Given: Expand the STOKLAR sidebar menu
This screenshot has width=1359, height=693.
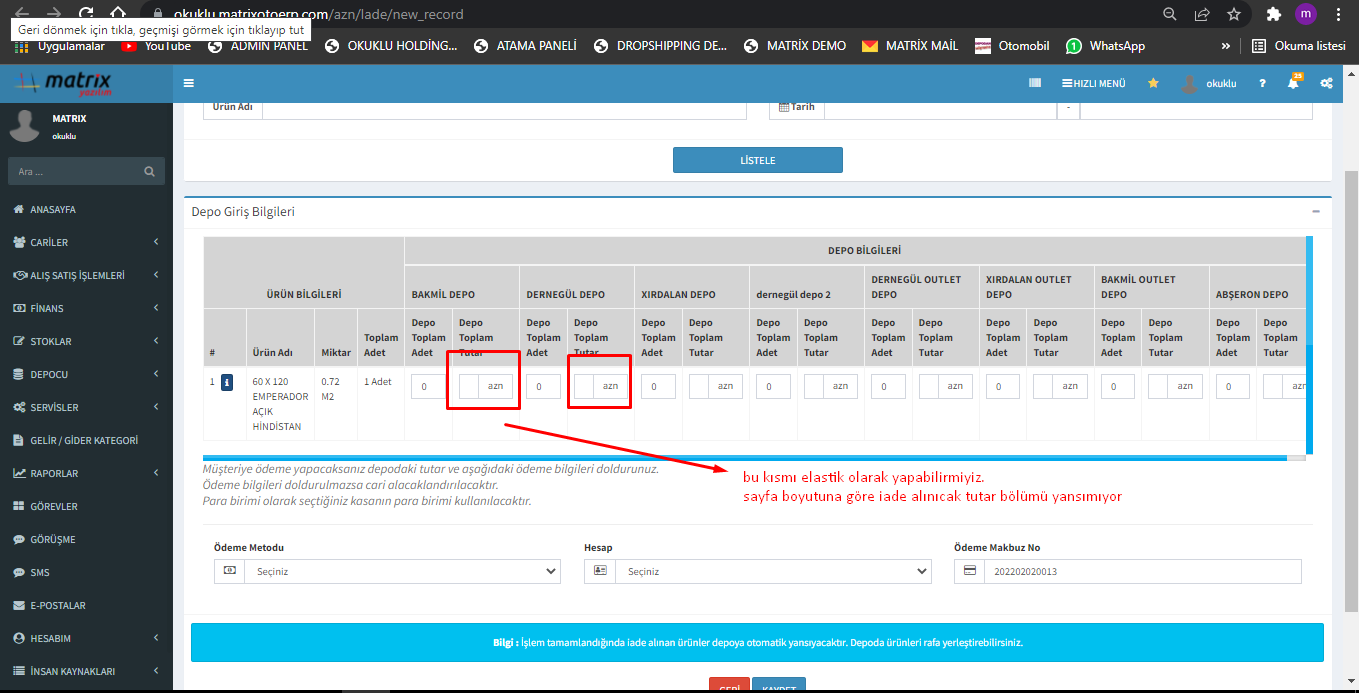Looking at the screenshot, I should 86,341.
